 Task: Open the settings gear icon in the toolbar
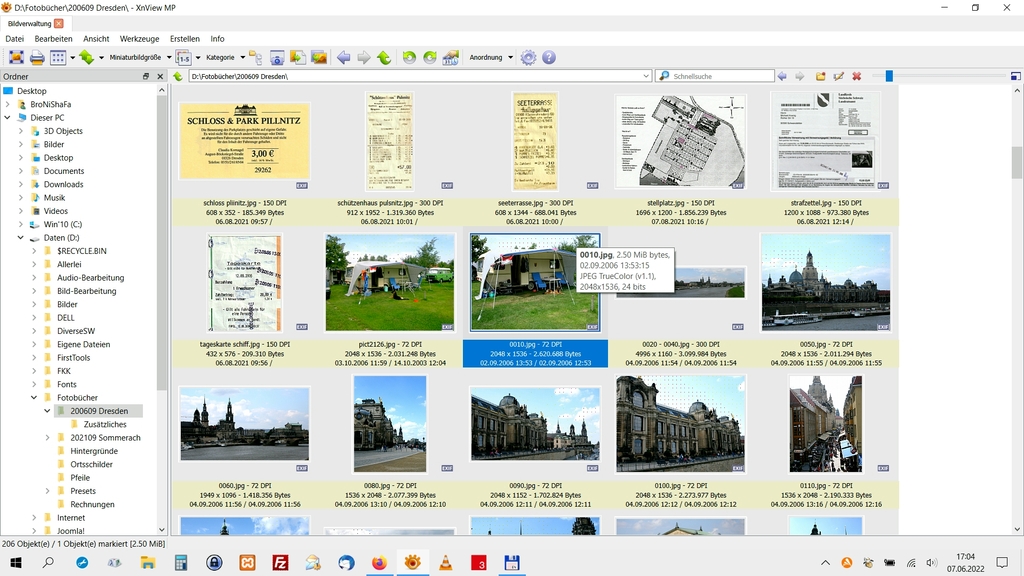(x=528, y=58)
